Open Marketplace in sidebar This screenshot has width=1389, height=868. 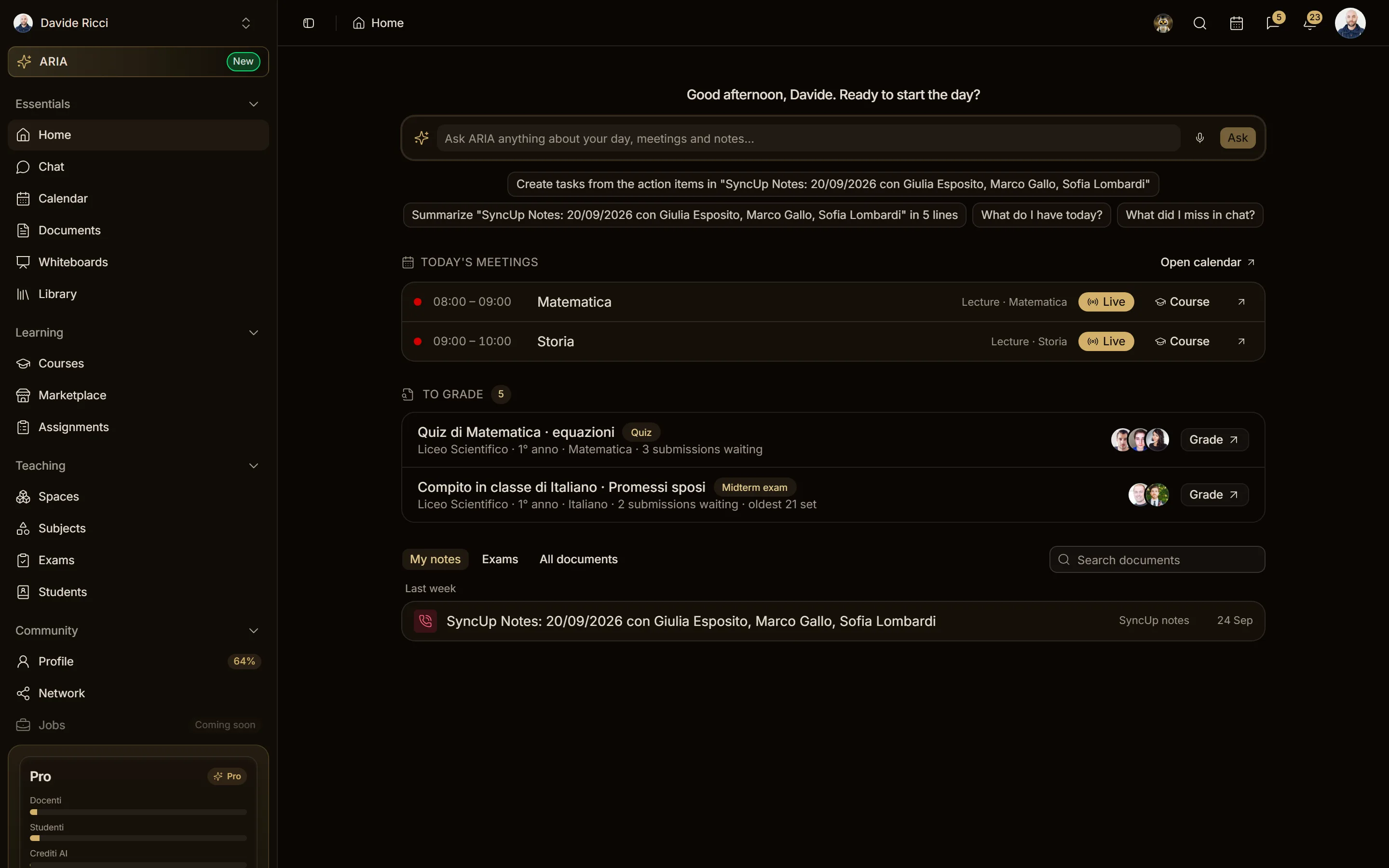click(138, 395)
